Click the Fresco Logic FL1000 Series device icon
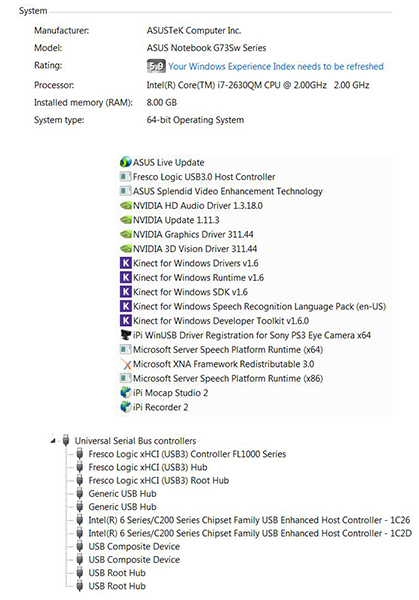419x600 pixels. (x=80, y=454)
